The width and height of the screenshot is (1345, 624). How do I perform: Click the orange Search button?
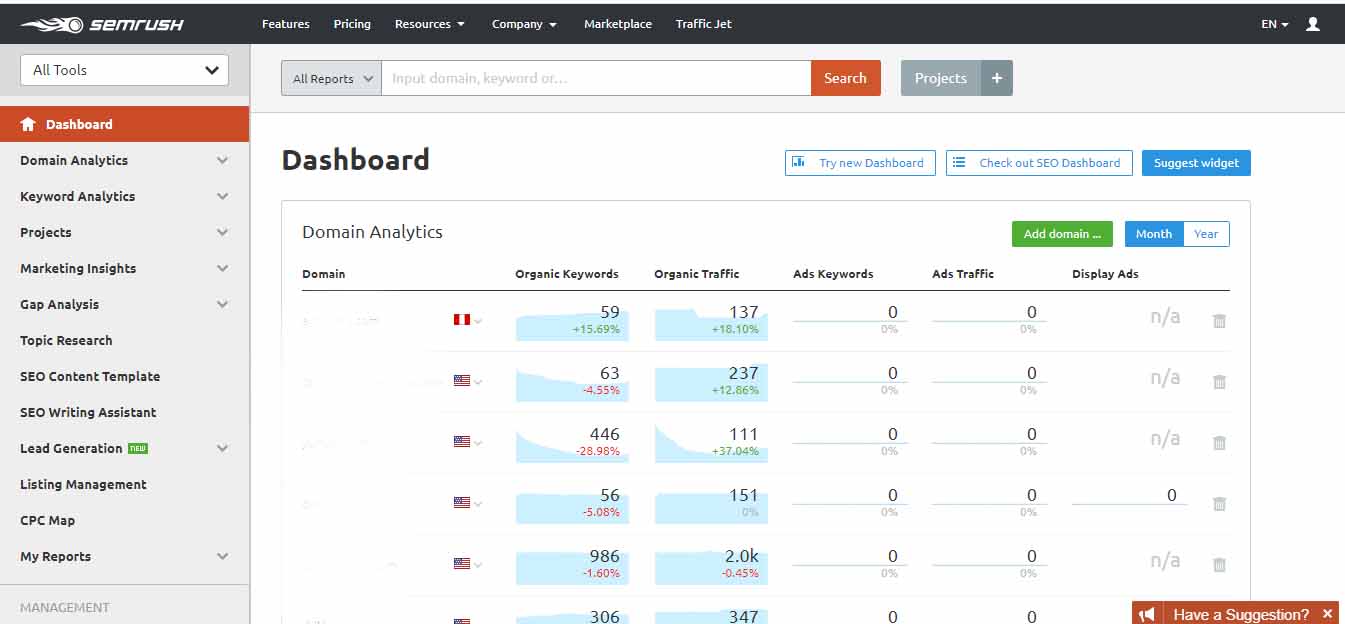click(846, 78)
